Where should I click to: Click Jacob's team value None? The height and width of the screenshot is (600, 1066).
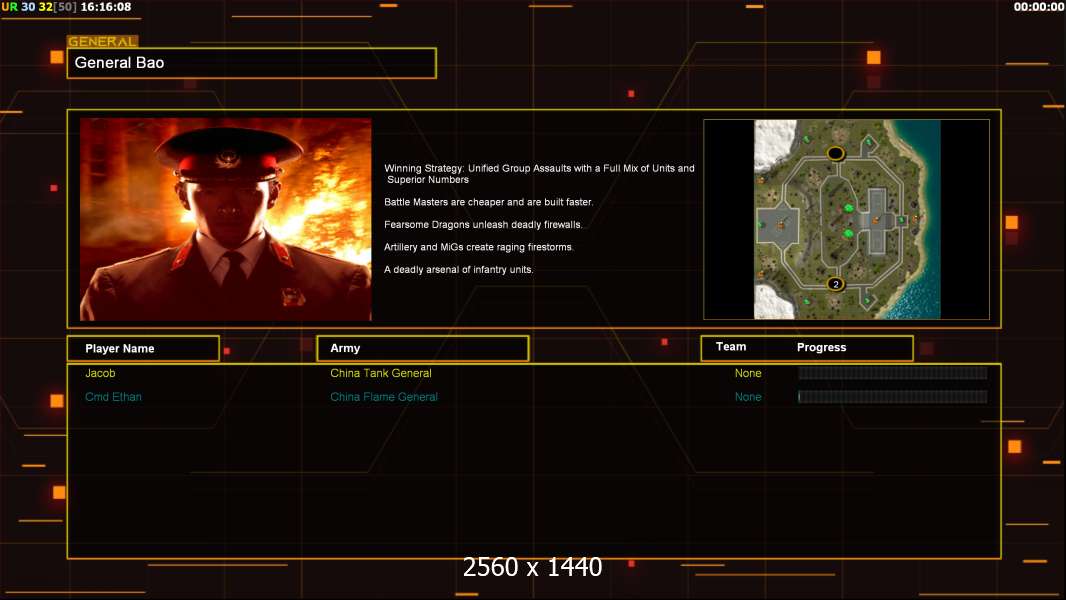(x=748, y=373)
